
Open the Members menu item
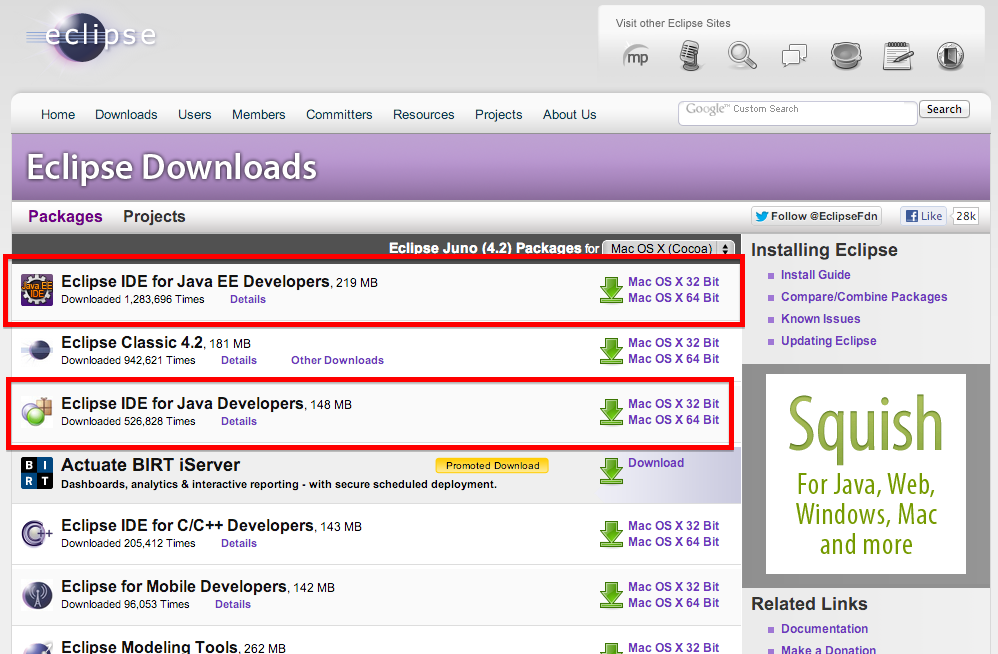point(258,115)
